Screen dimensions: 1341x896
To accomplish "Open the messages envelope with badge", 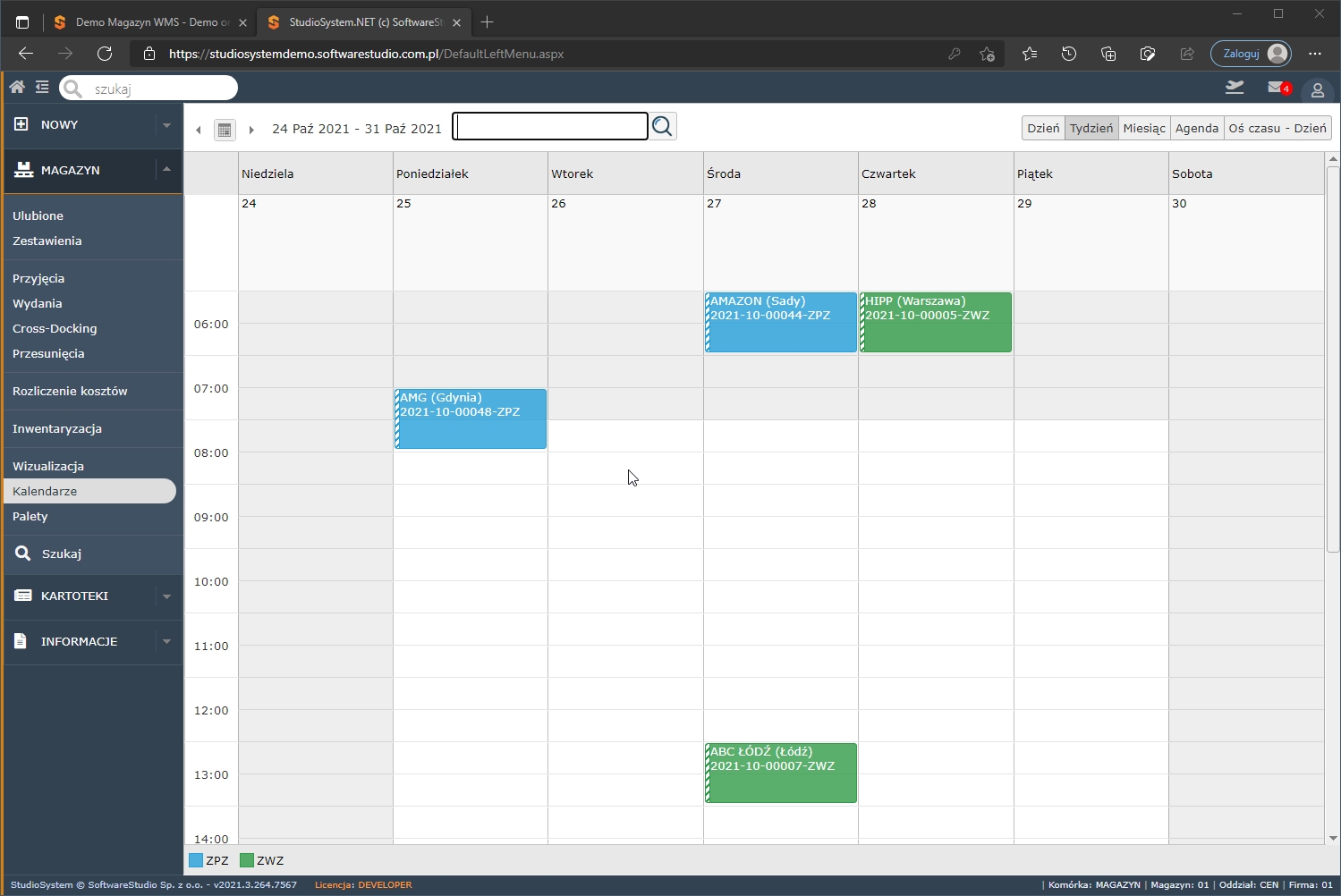I will click(1278, 88).
